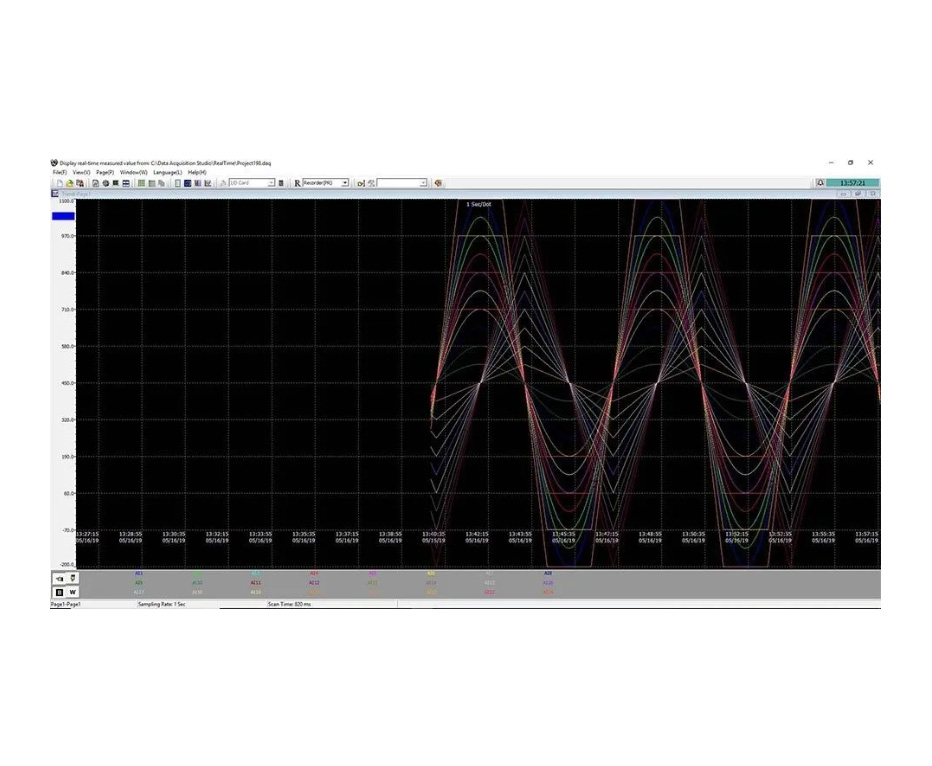
Task: Click the small device icon after SD Card
Action: click(281, 183)
